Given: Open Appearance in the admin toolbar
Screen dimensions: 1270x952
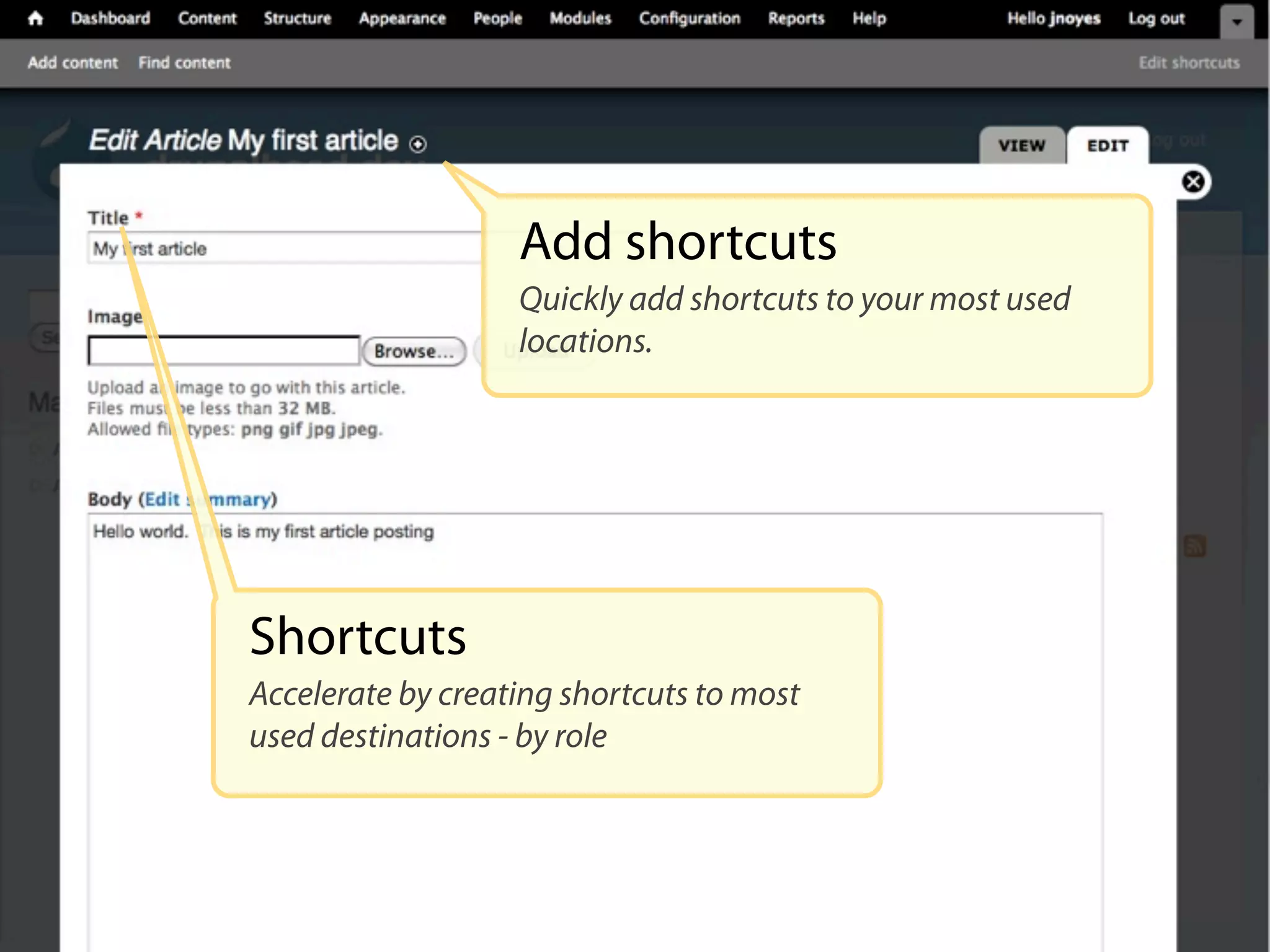Looking at the screenshot, I should [x=402, y=19].
